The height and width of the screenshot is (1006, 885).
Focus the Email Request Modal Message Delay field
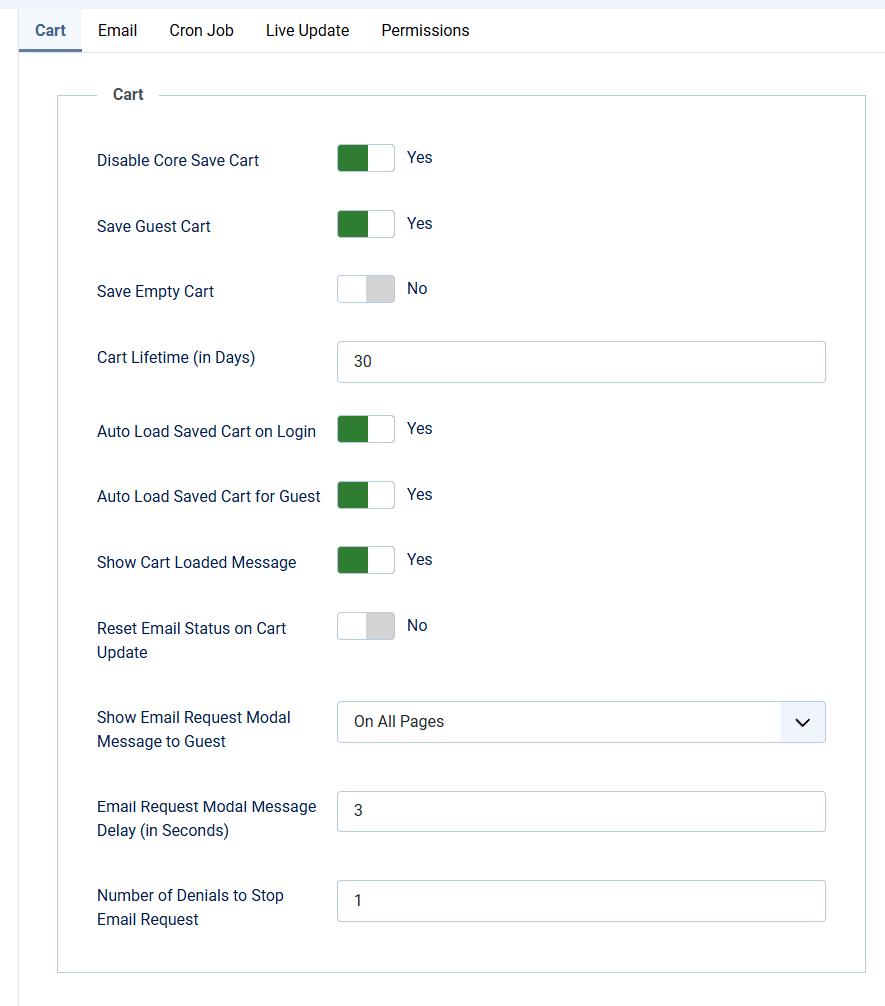[x=581, y=812]
